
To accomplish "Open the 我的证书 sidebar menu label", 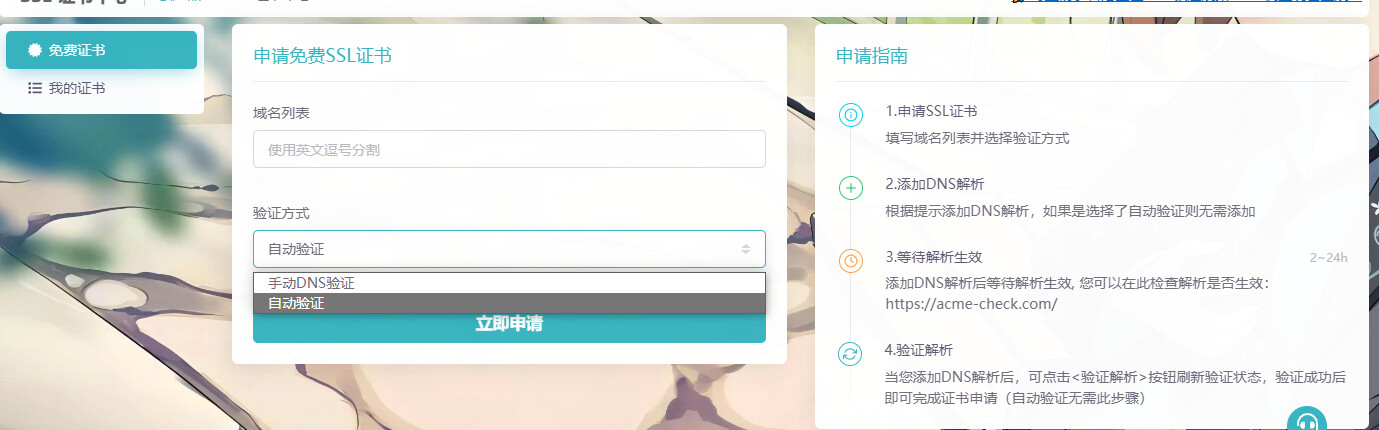I will click(77, 88).
